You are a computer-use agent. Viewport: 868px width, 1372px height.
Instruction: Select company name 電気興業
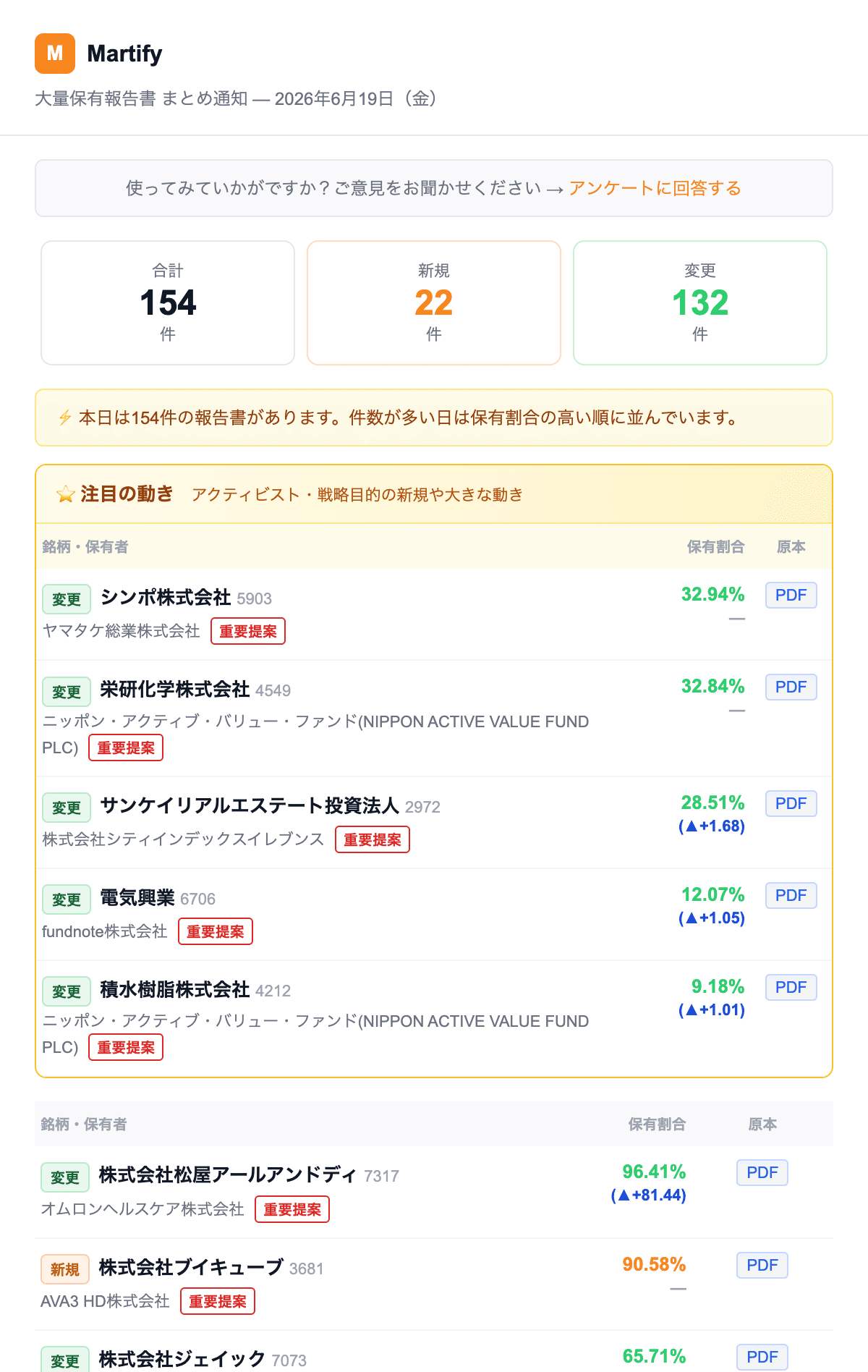click(137, 897)
